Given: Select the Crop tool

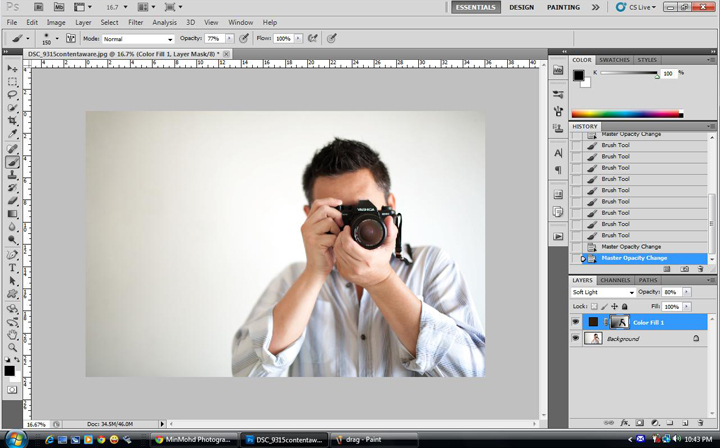Looking at the screenshot, I should point(12,120).
